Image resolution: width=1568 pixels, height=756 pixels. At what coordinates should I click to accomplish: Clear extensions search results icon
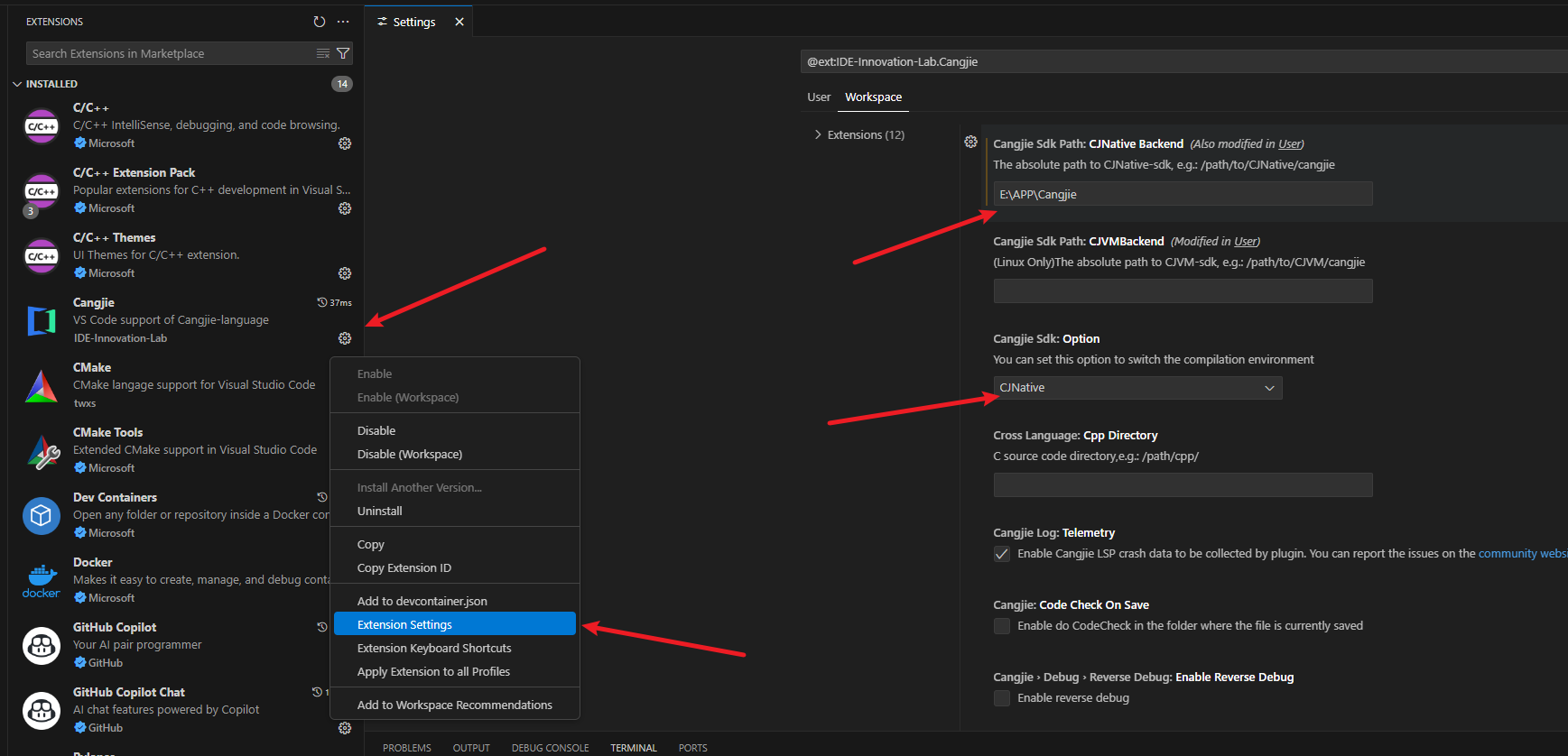(323, 53)
